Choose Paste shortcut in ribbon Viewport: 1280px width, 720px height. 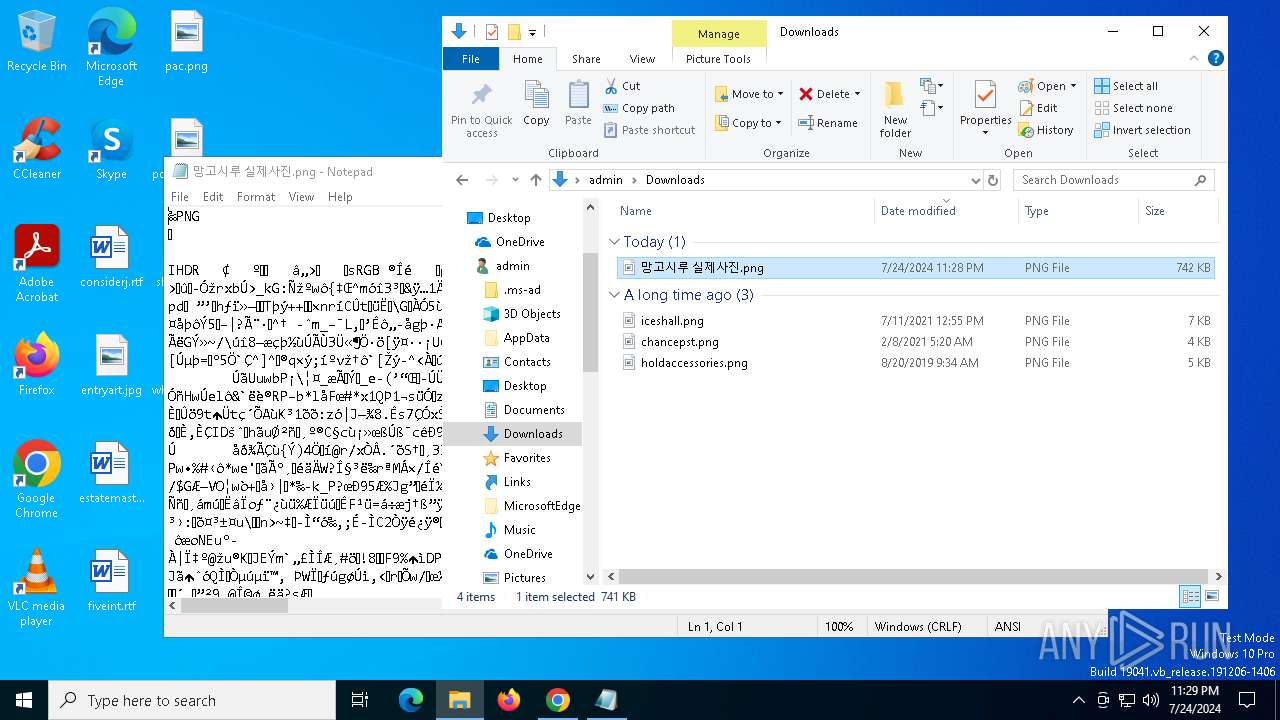[x=650, y=130]
